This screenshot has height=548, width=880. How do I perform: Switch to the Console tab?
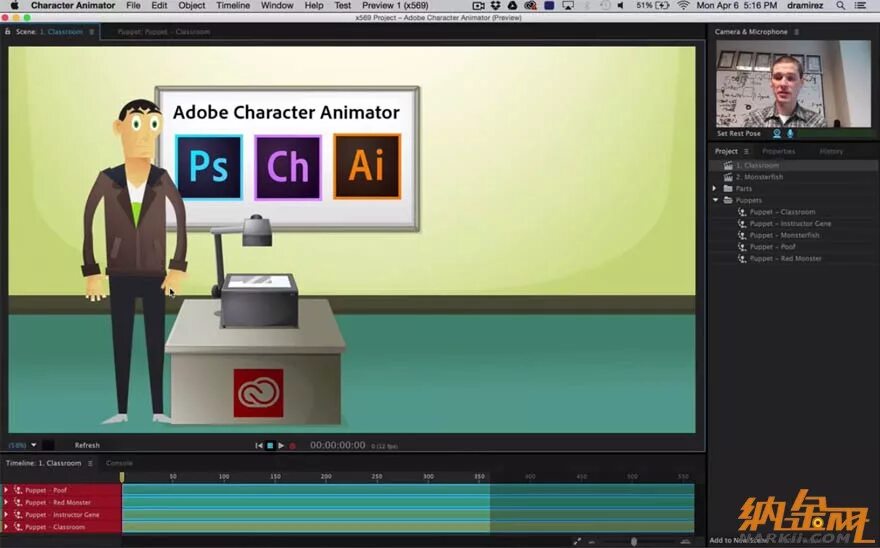tap(119, 464)
